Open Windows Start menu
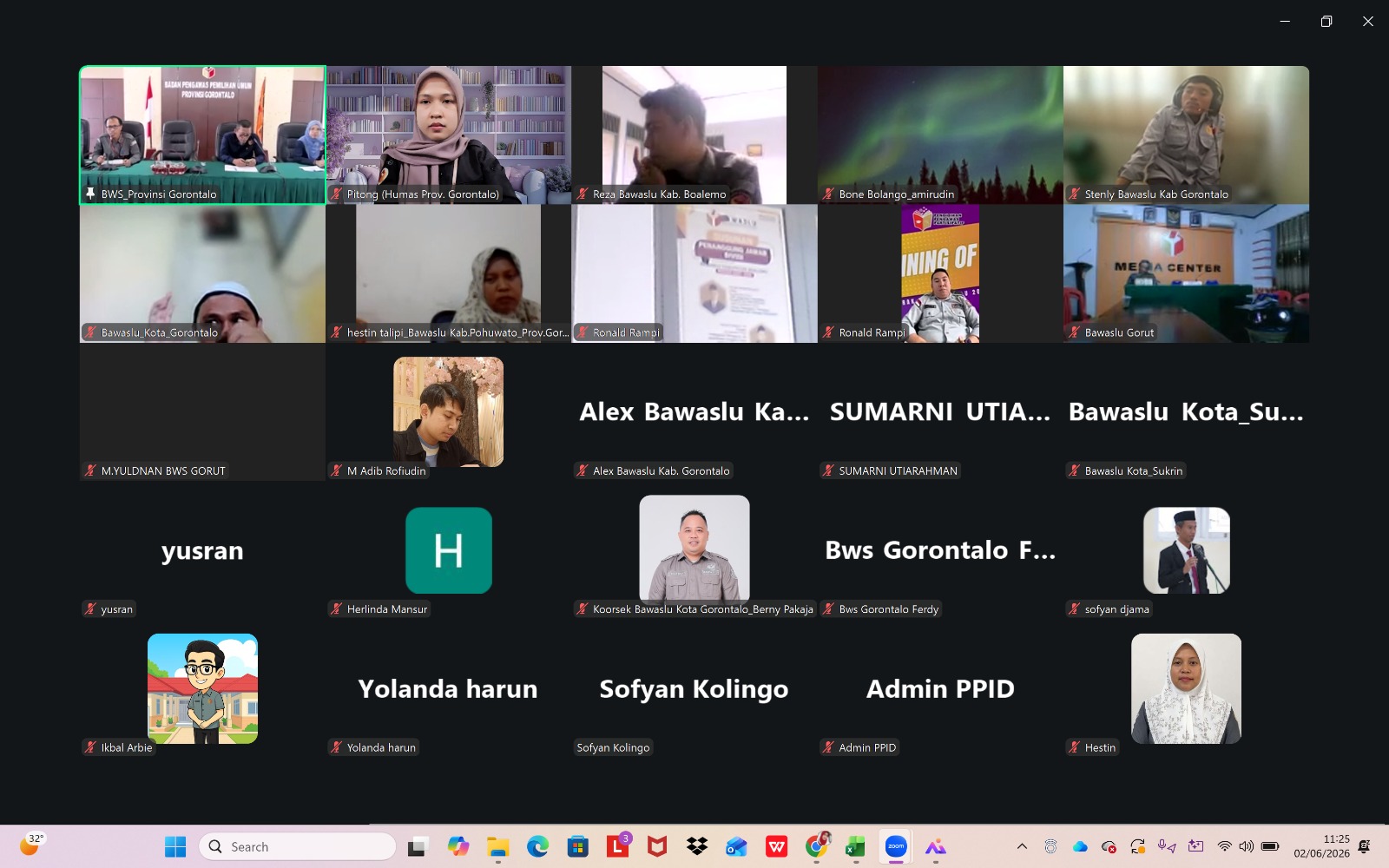Viewport: 1389px width, 868px height. point(175,846)
